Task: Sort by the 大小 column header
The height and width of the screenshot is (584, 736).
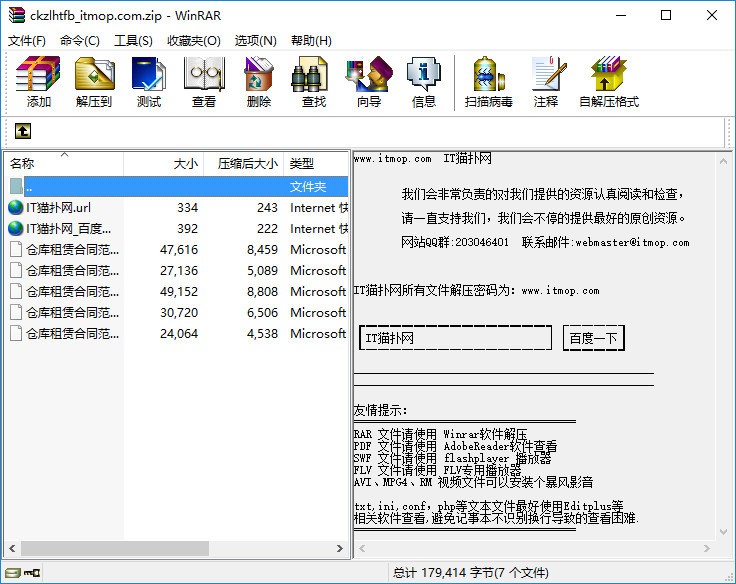Action: (163, 164)
